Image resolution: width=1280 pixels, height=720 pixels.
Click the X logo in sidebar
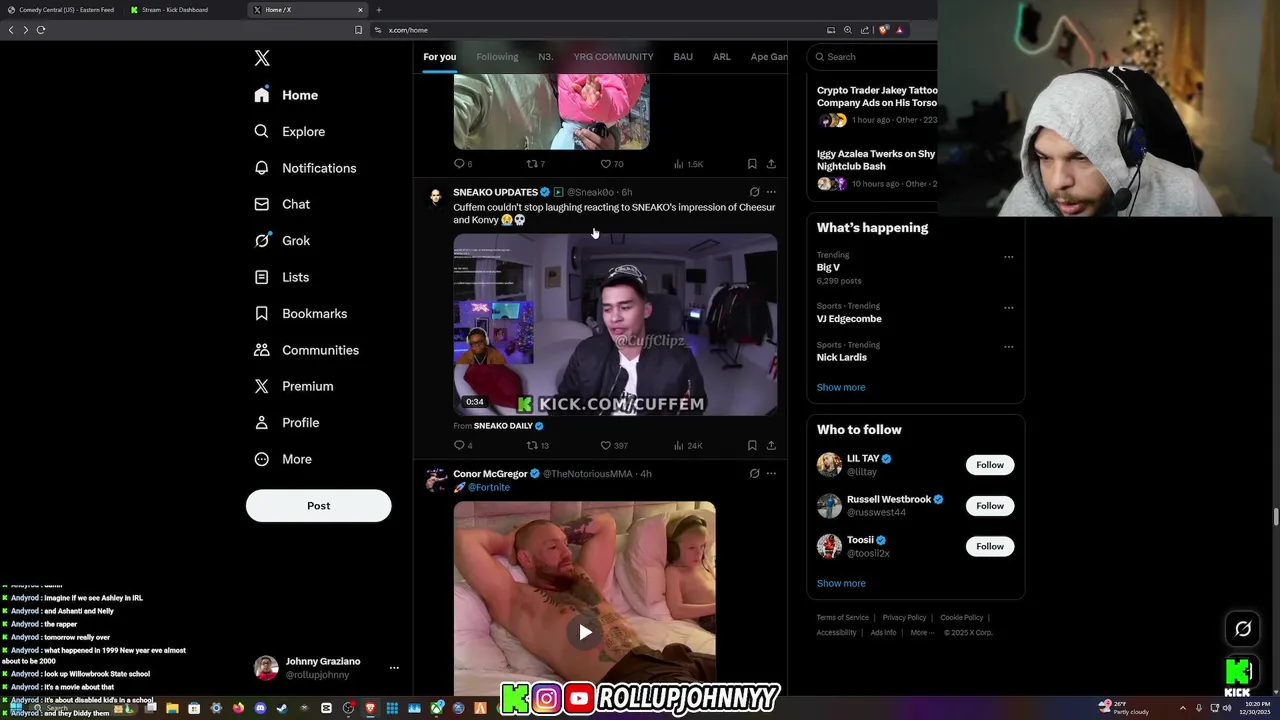262,58
